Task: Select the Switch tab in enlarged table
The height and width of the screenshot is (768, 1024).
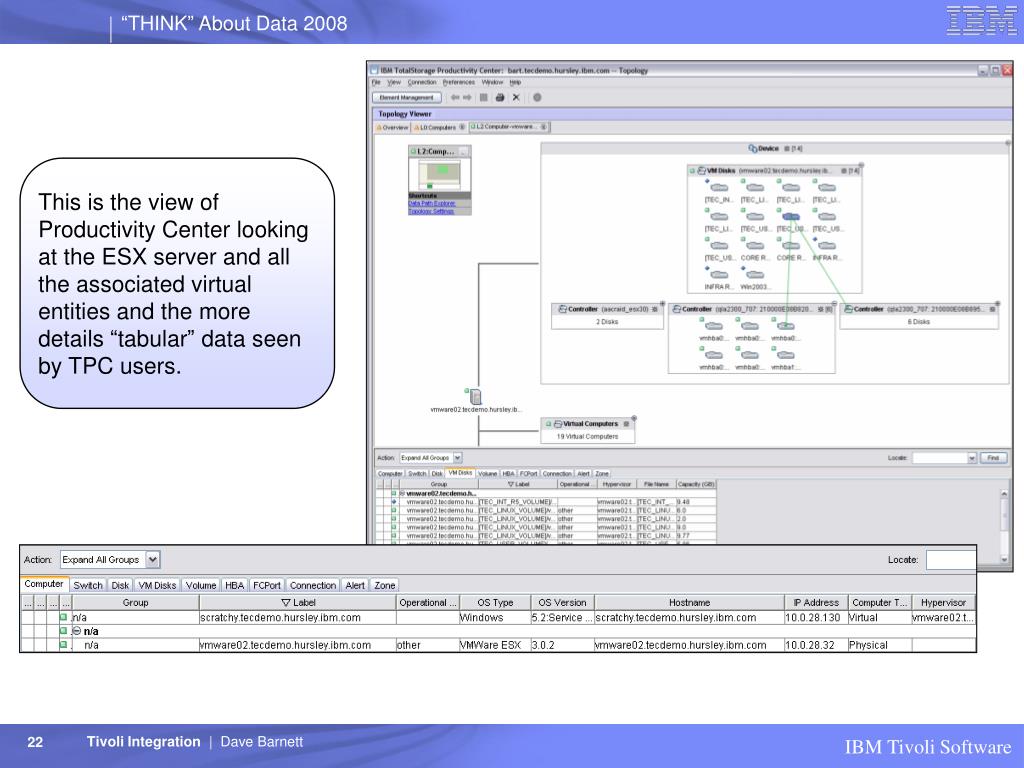Action: [88, 585]
